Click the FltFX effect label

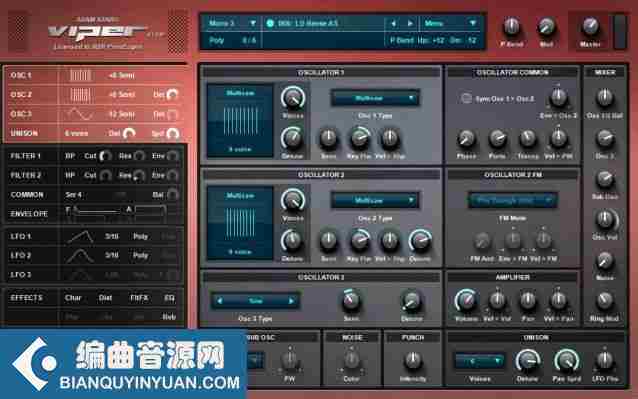pos(139,298)
